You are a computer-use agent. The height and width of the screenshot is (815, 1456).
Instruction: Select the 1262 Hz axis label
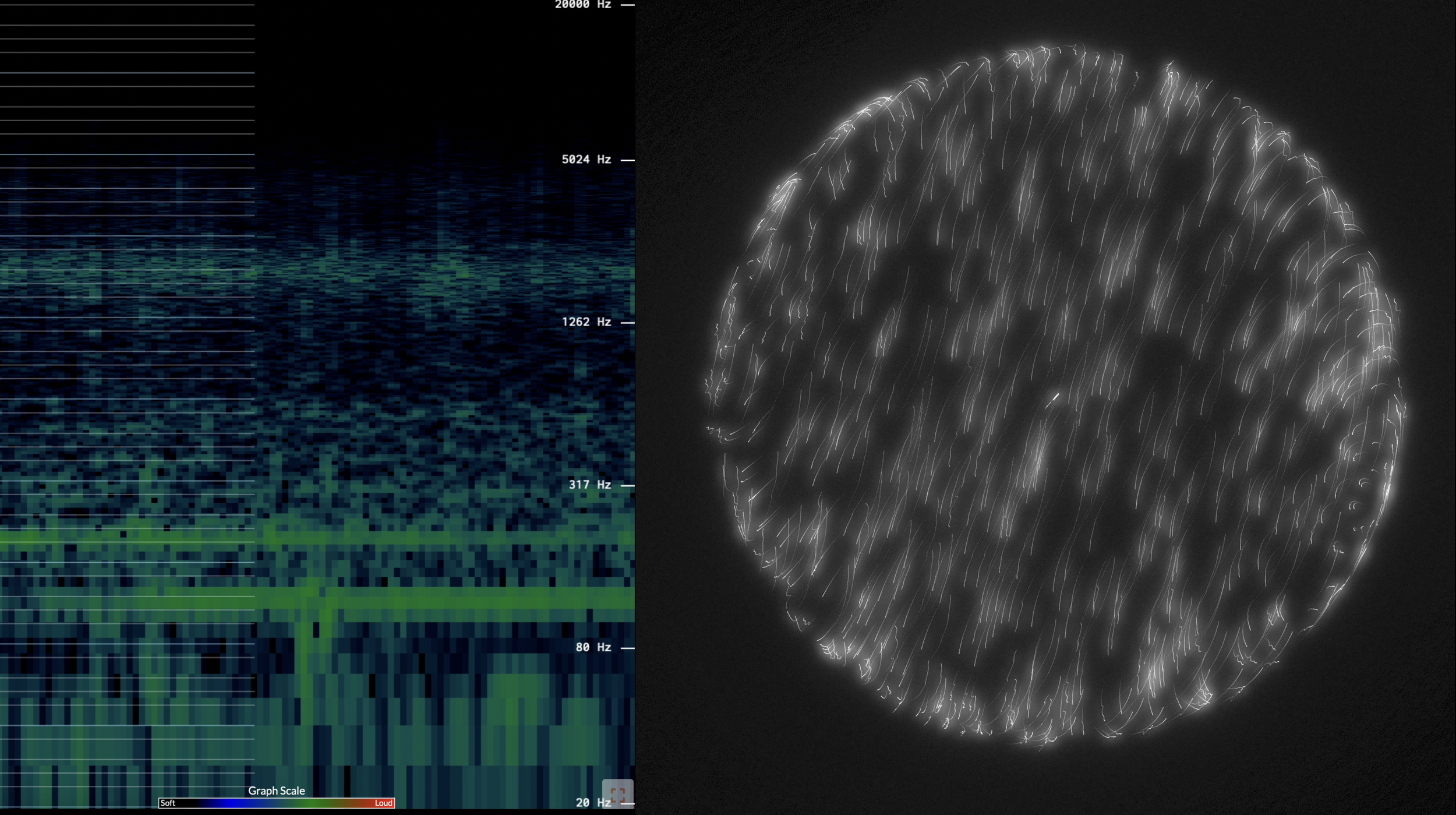point(586,322)
